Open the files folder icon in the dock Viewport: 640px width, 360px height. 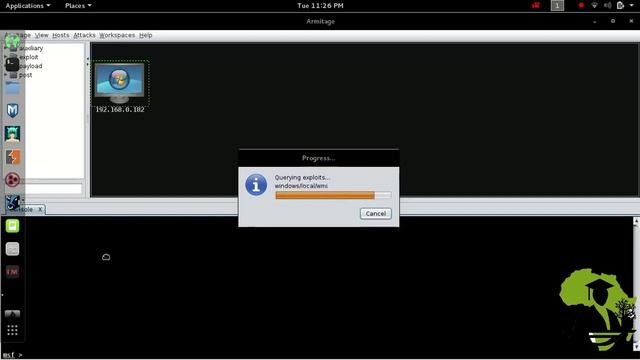click(12, 88)
